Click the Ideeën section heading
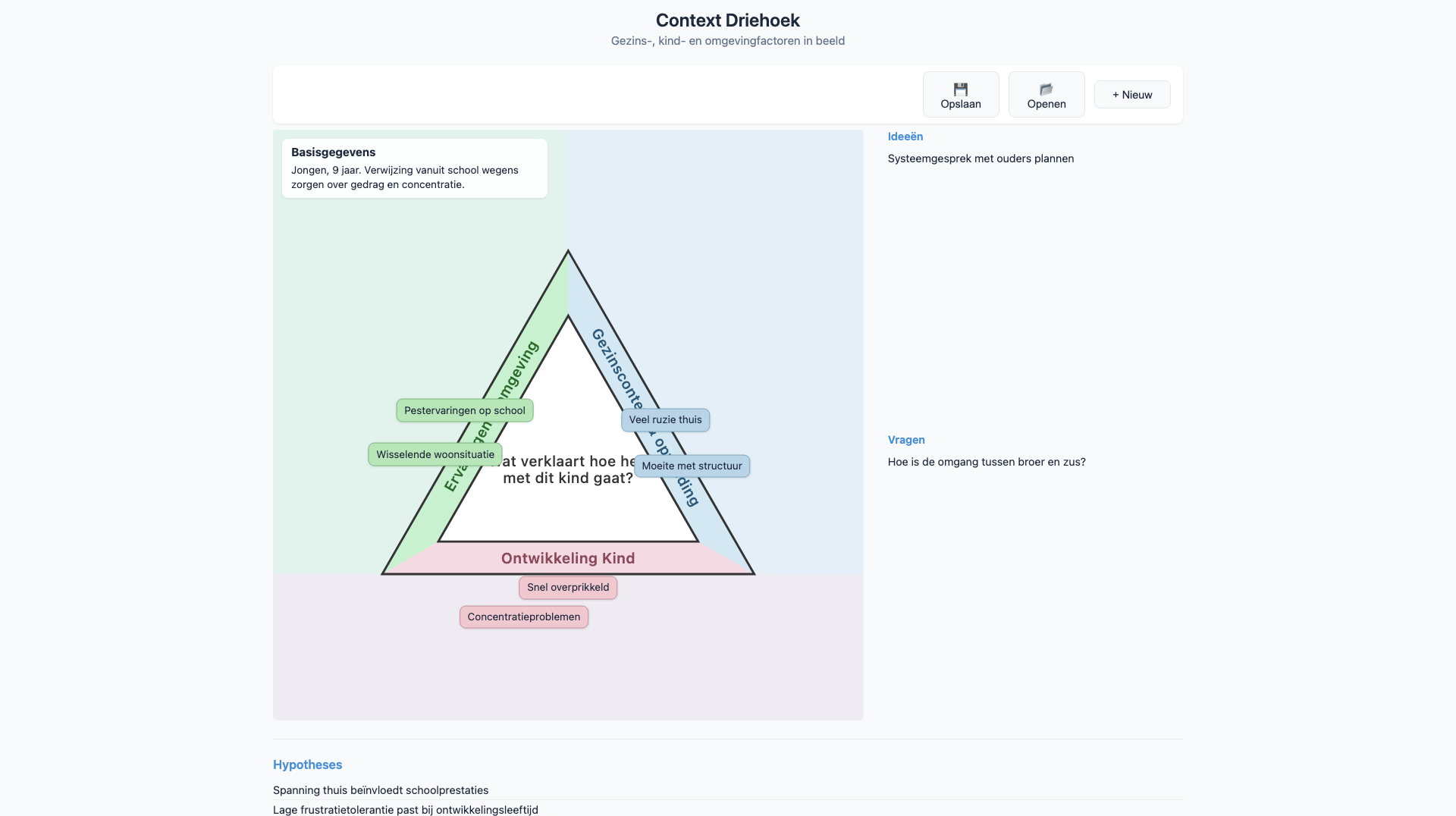Viewport: 1456px width, 816px height. pyautogui.click(x=905, y=137)
